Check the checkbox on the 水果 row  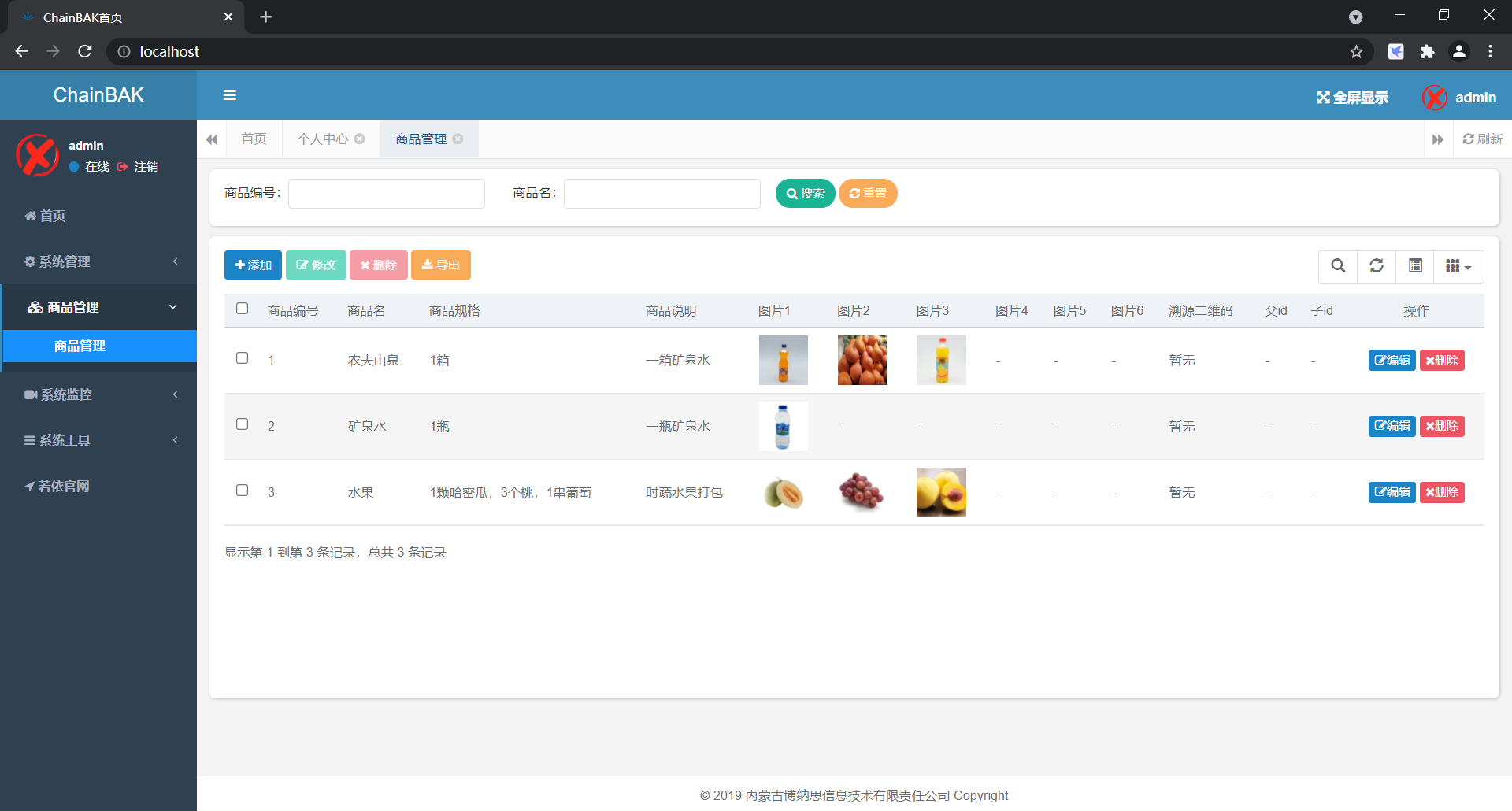242,490
